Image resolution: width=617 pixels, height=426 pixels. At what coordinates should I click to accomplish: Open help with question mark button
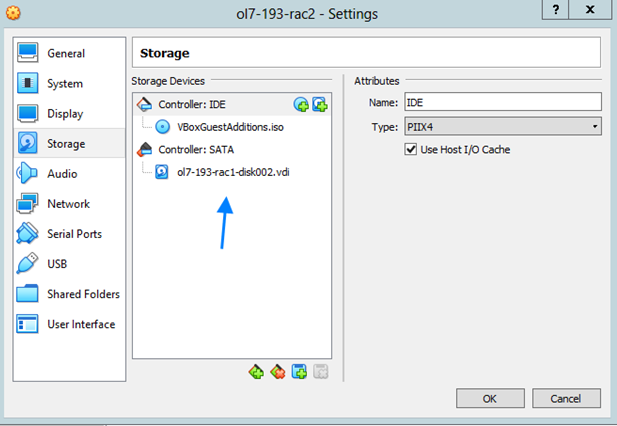(555, 9)
